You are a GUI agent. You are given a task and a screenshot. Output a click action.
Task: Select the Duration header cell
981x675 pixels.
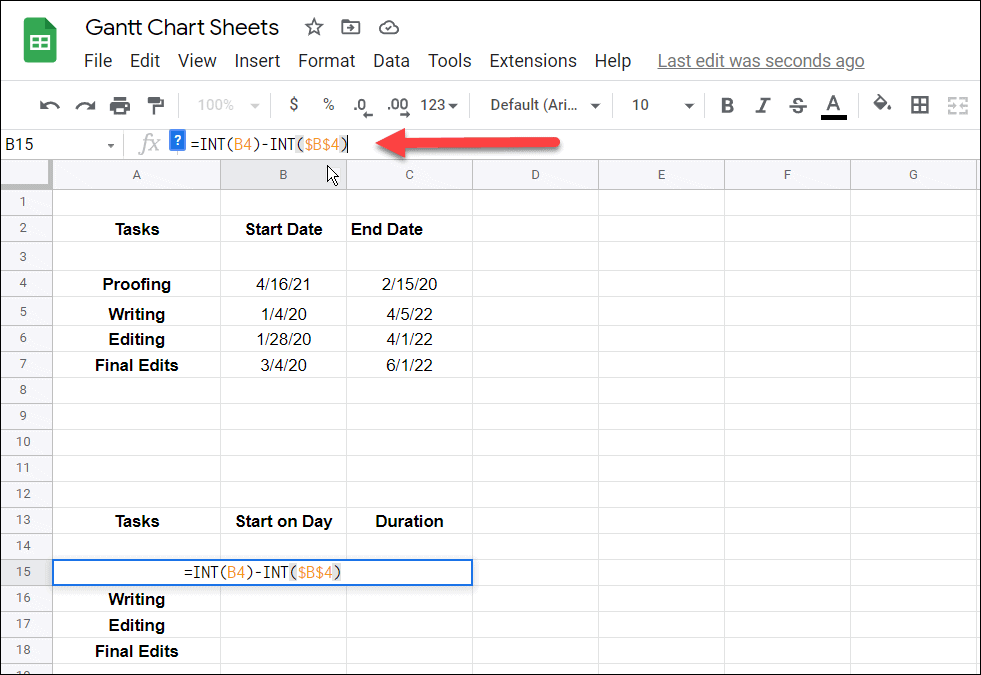[x=409, y=521]
